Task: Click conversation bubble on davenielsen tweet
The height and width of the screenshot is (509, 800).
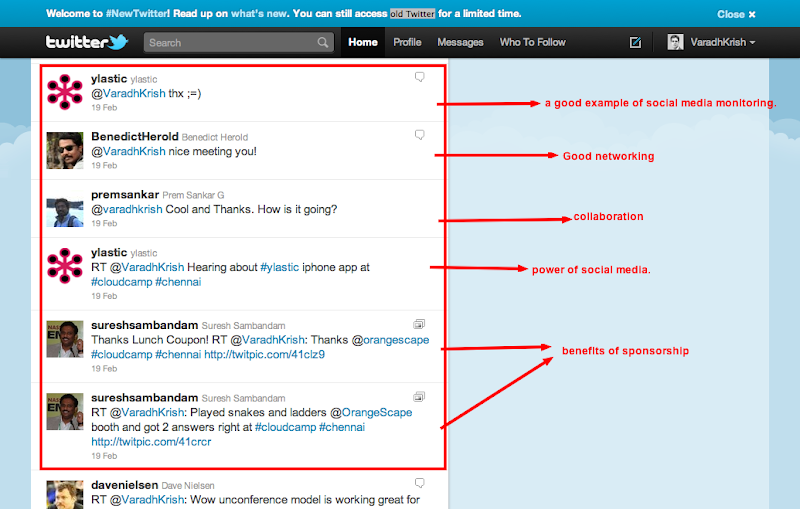Action: (x=419, y=482)
